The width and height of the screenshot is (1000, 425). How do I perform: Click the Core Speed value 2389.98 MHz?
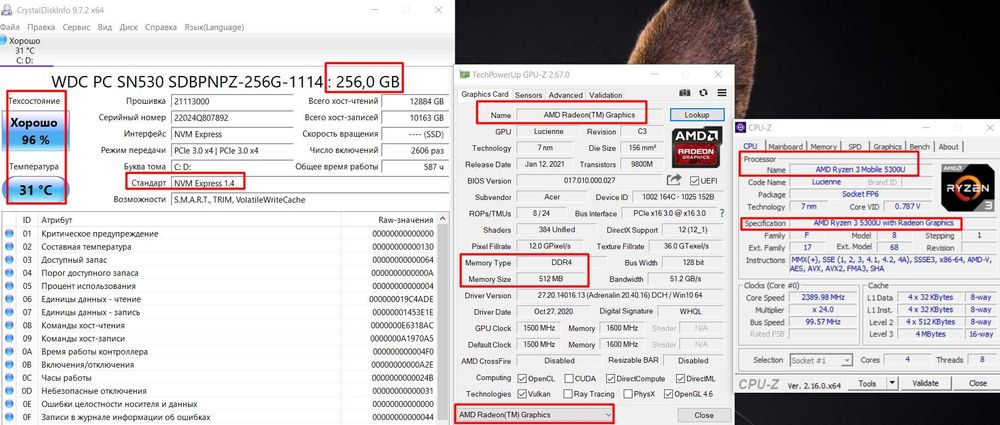(x=824, y=297)
